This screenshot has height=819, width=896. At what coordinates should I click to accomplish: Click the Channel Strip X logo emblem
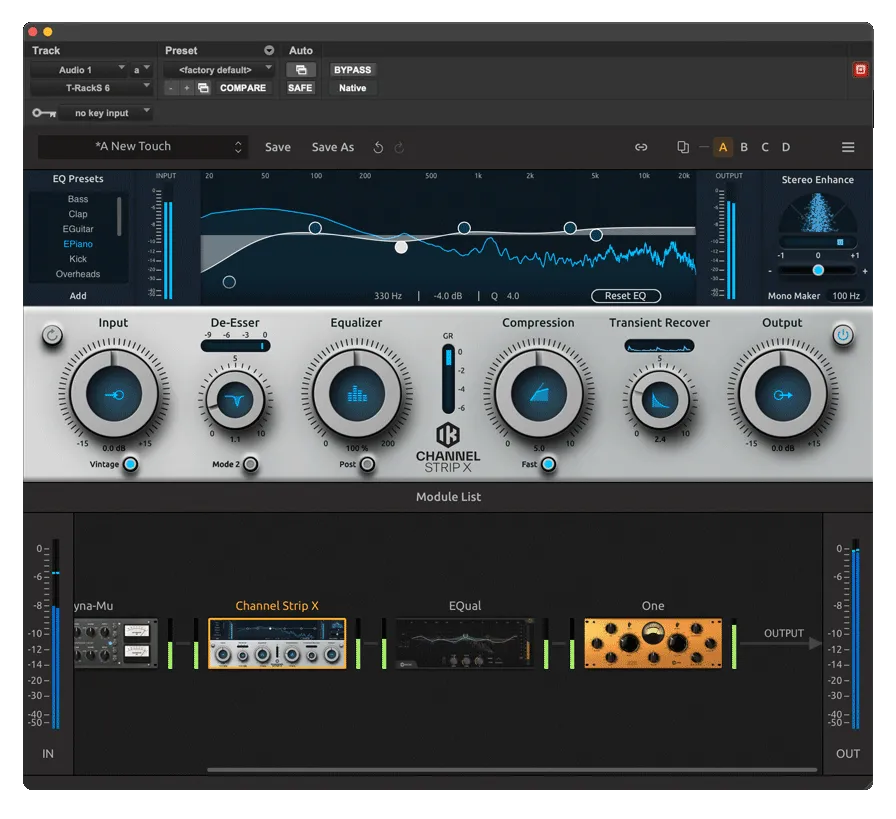click(x=446, y=433)
